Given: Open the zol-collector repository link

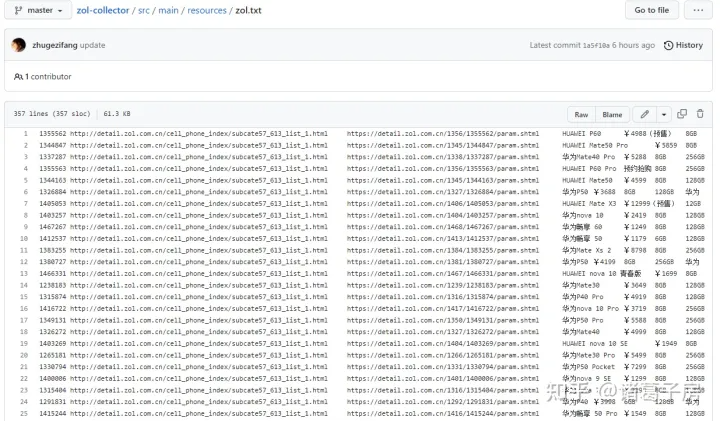Looking at the screenshot, I should tap(102, 10).
